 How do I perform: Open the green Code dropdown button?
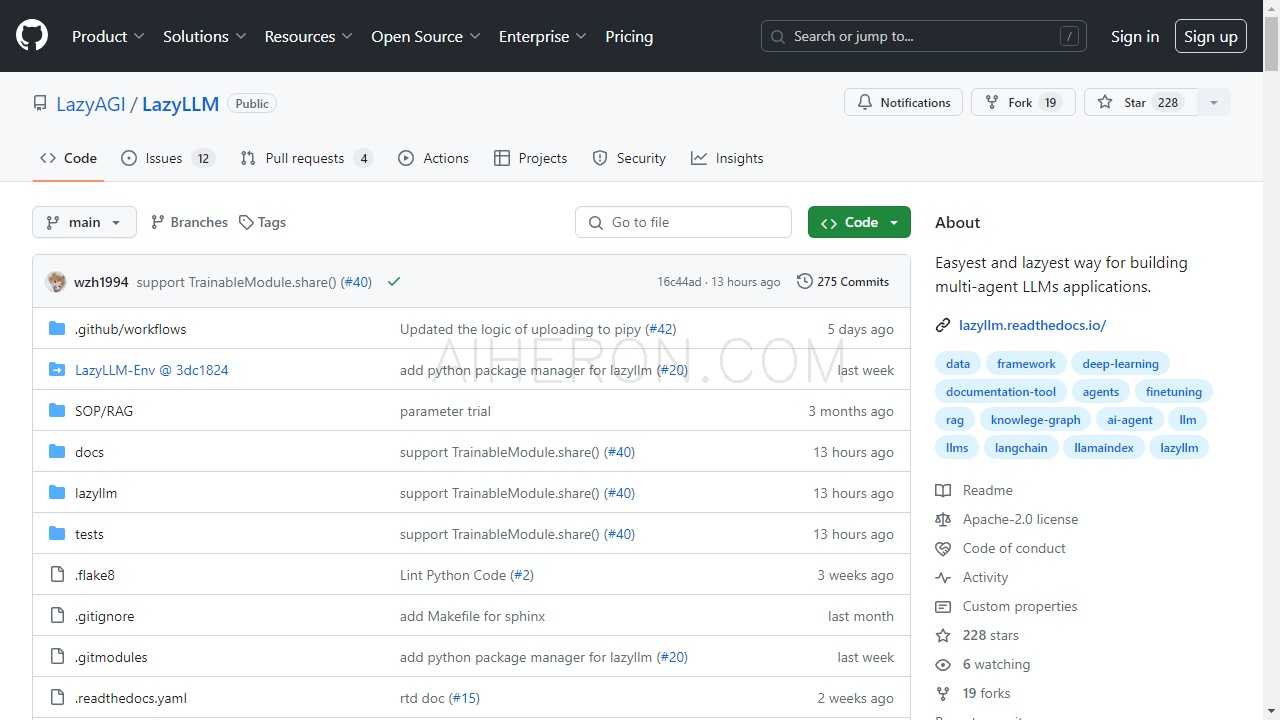pyautogui.click(x=859, y=222)
